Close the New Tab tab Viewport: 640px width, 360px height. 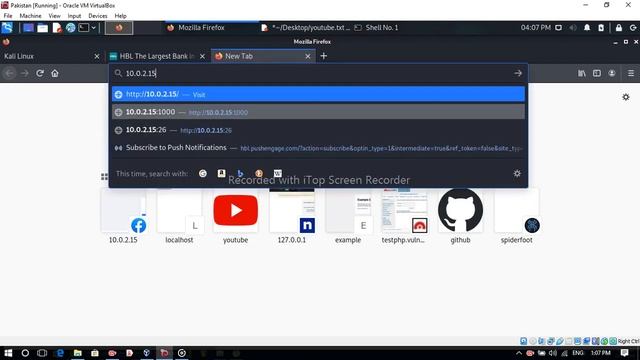308,56
